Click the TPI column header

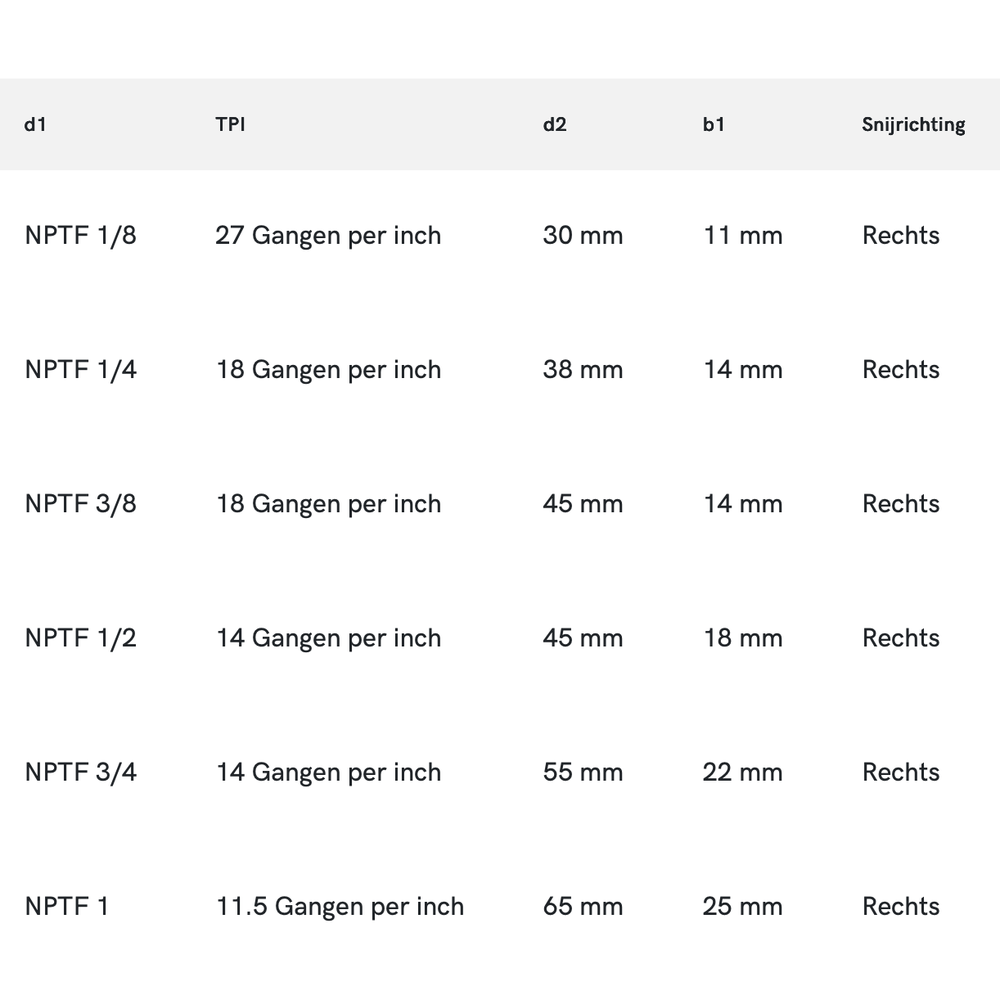click(x=230, y=125)
